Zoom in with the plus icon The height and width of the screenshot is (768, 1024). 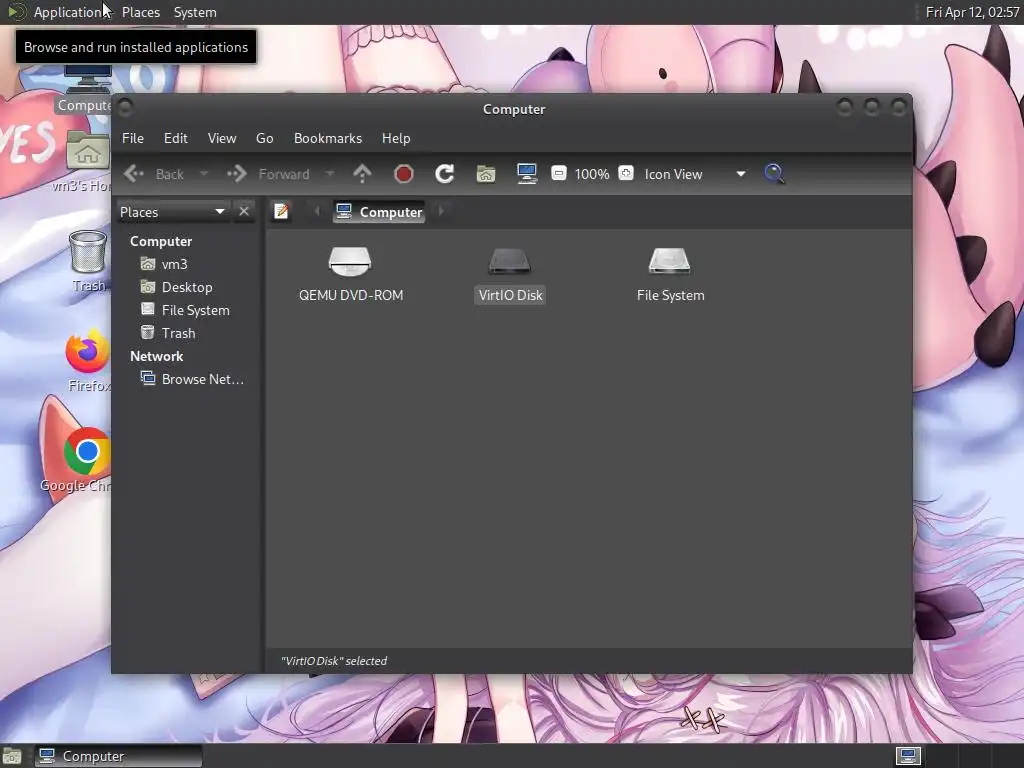(x=626, y=173)
